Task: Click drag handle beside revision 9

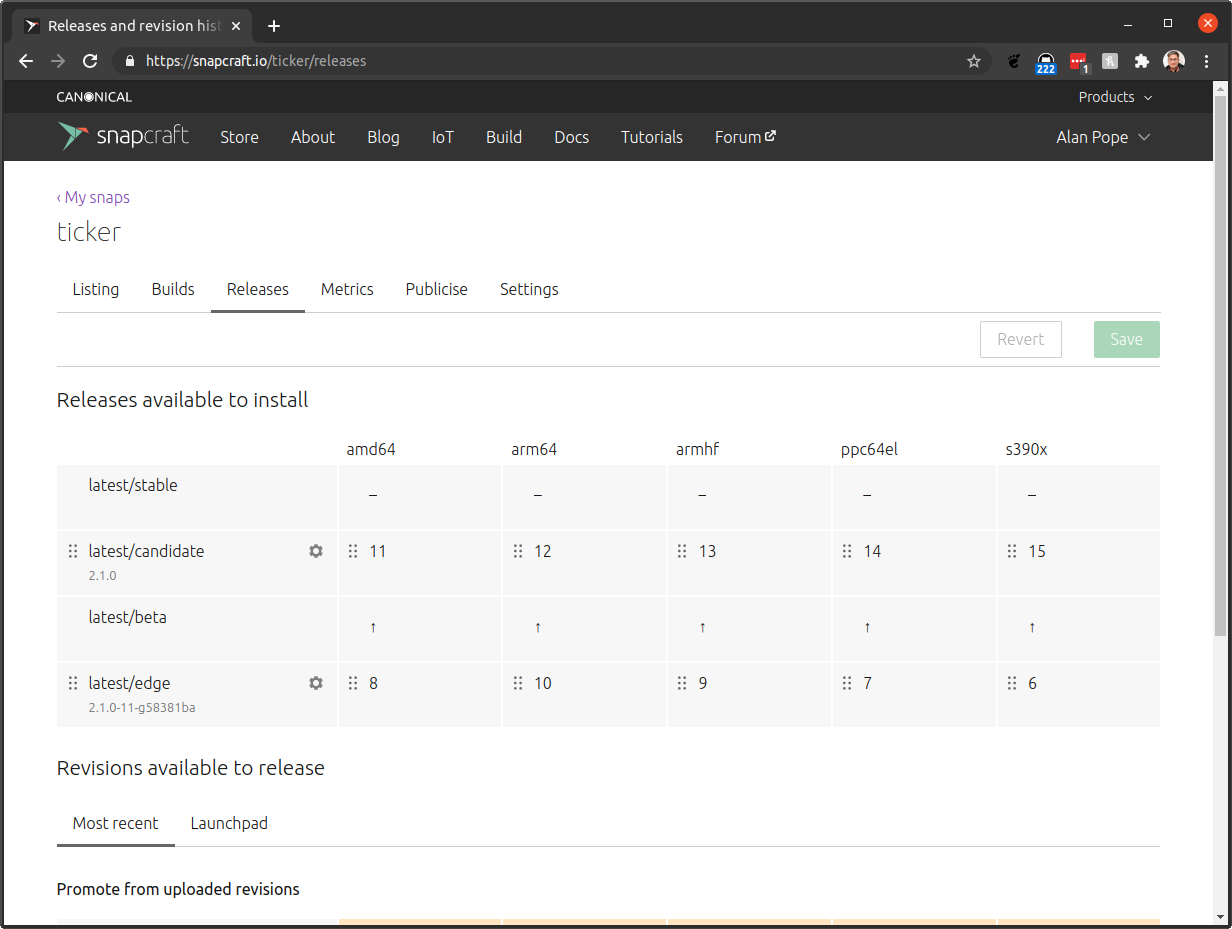Action: click(x=682, y=683)
